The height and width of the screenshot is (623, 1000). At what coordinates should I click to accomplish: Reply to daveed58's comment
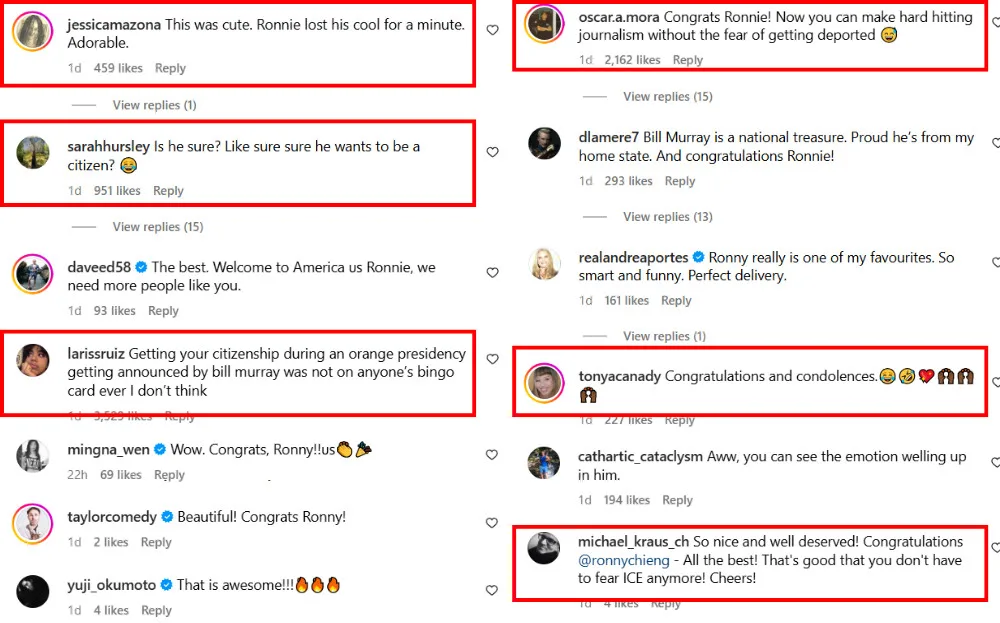[163, 311]
